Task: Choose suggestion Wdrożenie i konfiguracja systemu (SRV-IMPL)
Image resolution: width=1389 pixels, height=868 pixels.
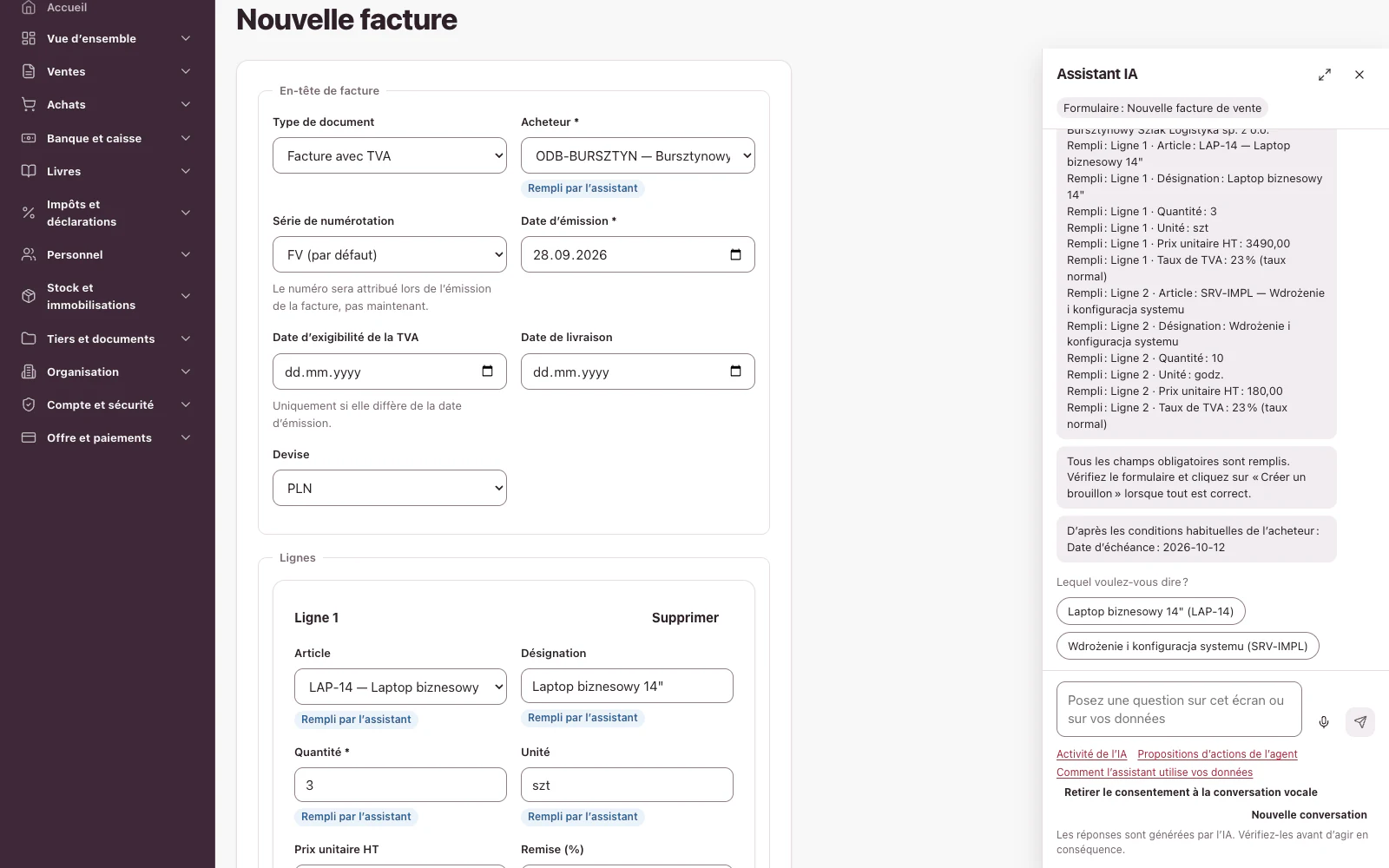Action: 1188,646
